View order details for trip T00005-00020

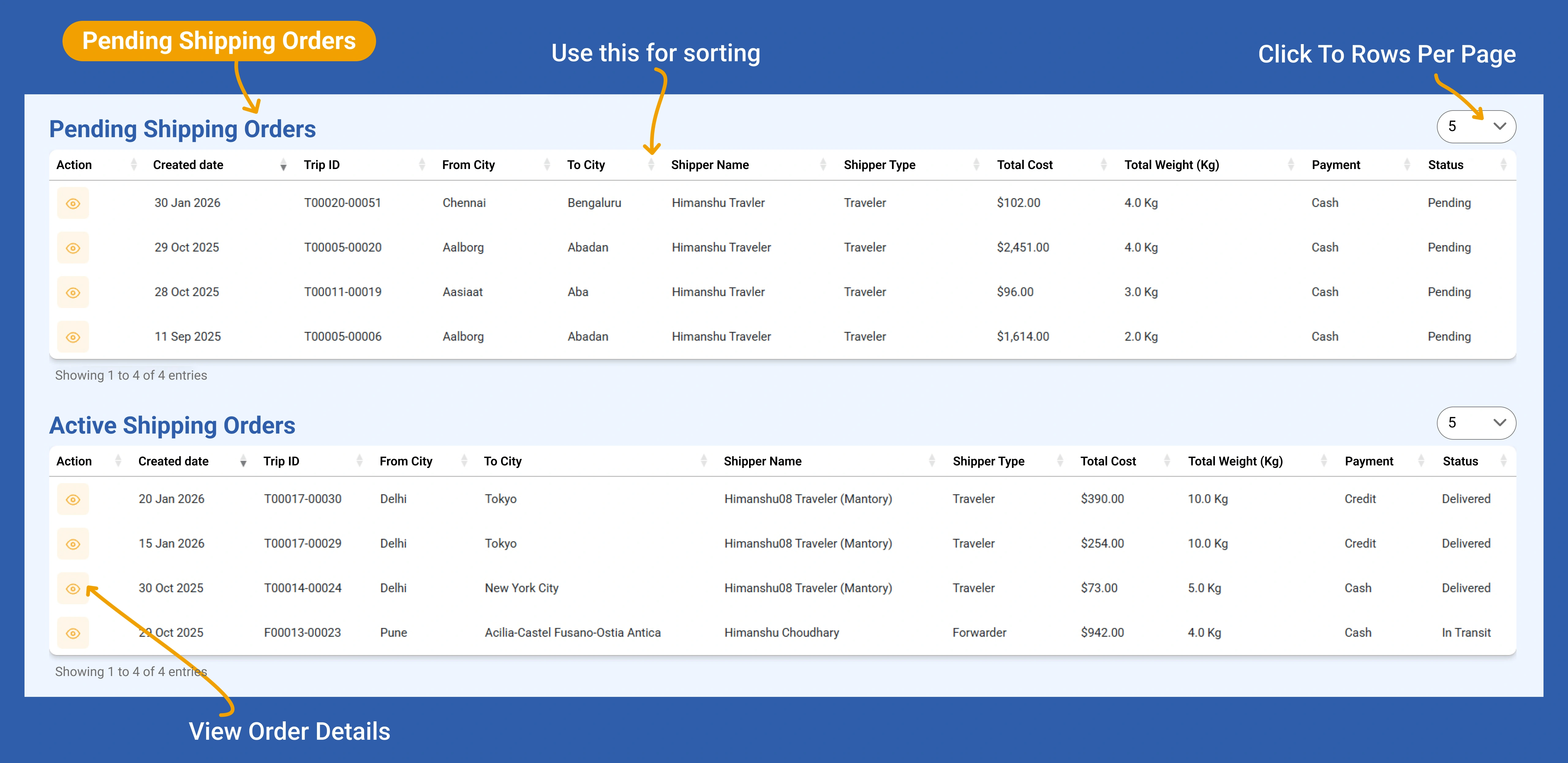73,248
